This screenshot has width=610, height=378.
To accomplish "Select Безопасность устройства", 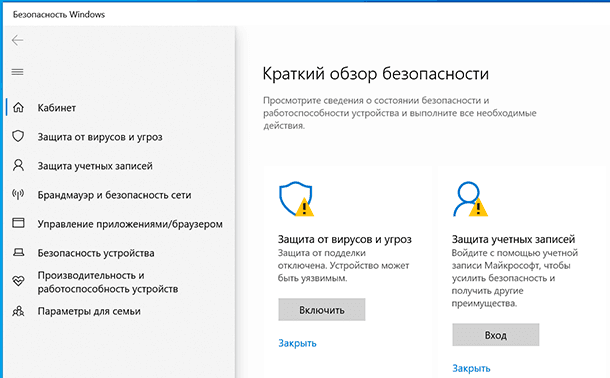I will 96,253.
